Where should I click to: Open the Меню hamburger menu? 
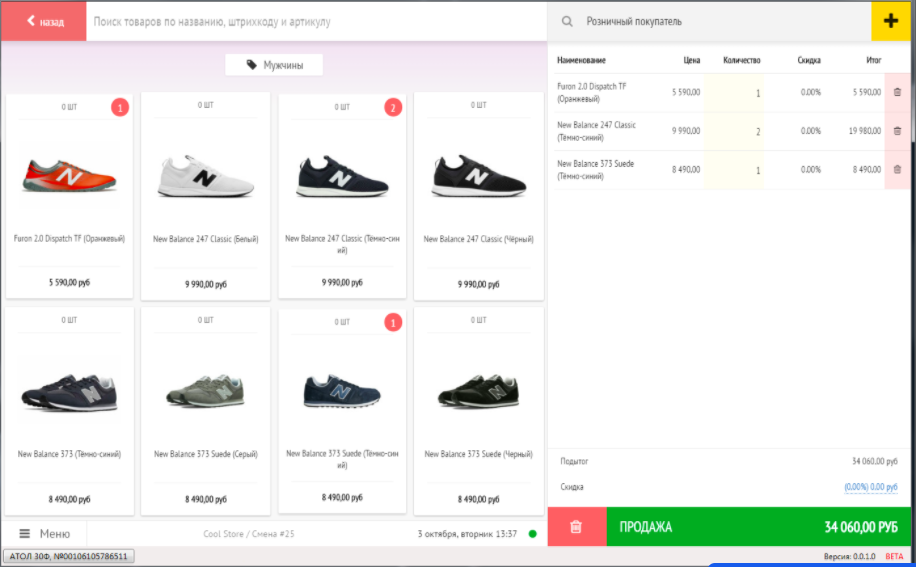[44, 534]
